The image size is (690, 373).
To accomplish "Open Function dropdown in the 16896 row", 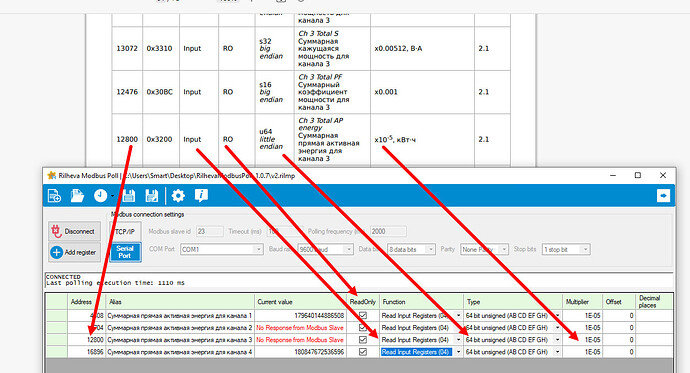I will [458, 352].
